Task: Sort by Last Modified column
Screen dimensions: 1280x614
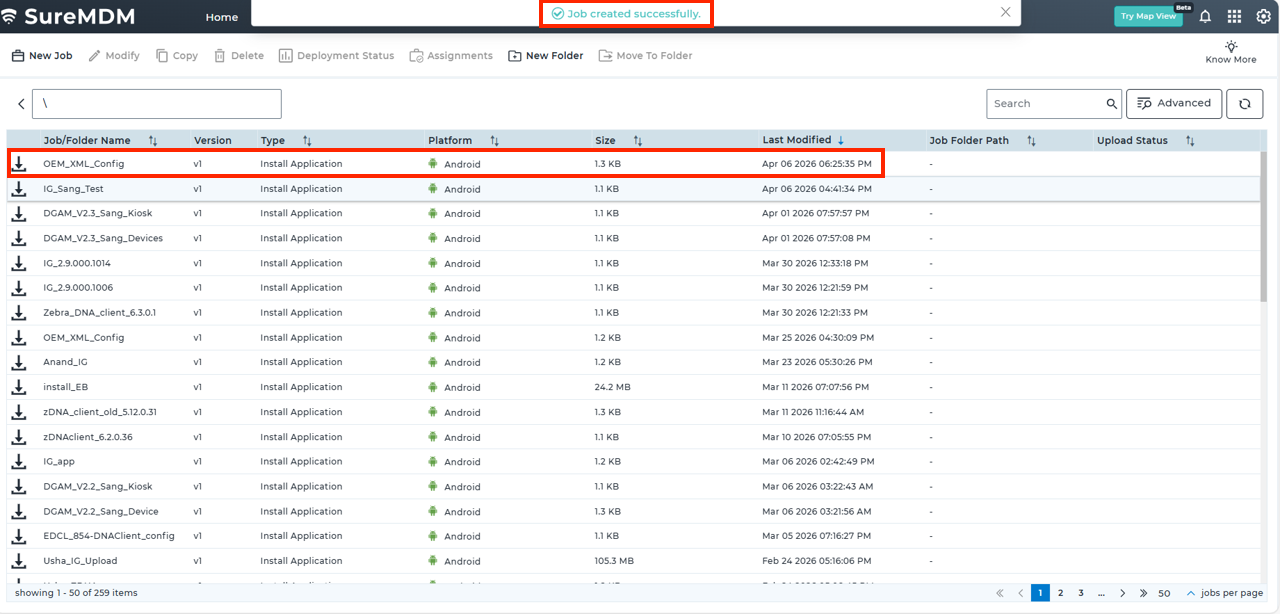Action: (x=840, y=141)
